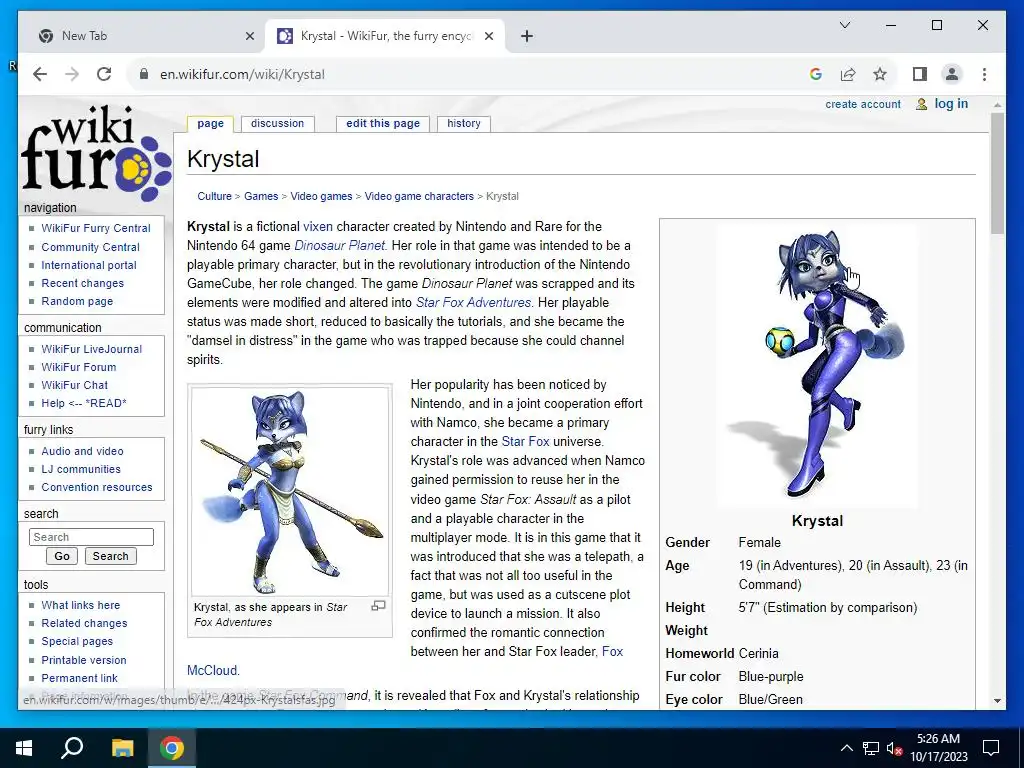Open File Explorer from taskbar
Image resolution: width=1024 pixels, height=768 pixels.
122,748
